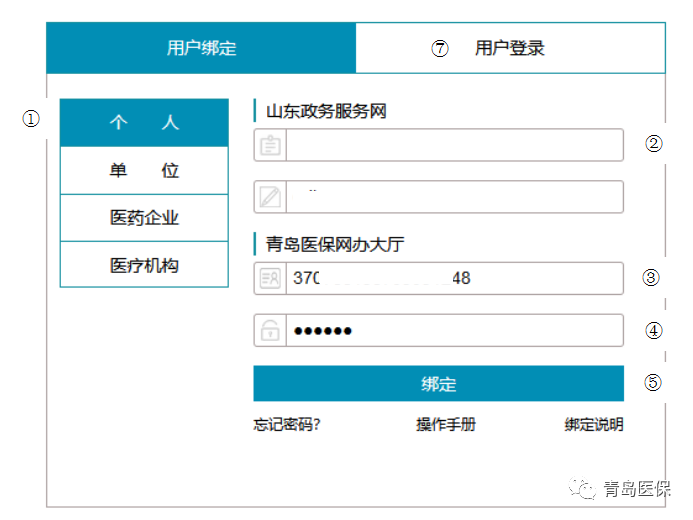Image resolution: width=693 pixels, height=520 pixels.
Task: Pick 医疗机构 in the left menu
Action: (144, 265)
